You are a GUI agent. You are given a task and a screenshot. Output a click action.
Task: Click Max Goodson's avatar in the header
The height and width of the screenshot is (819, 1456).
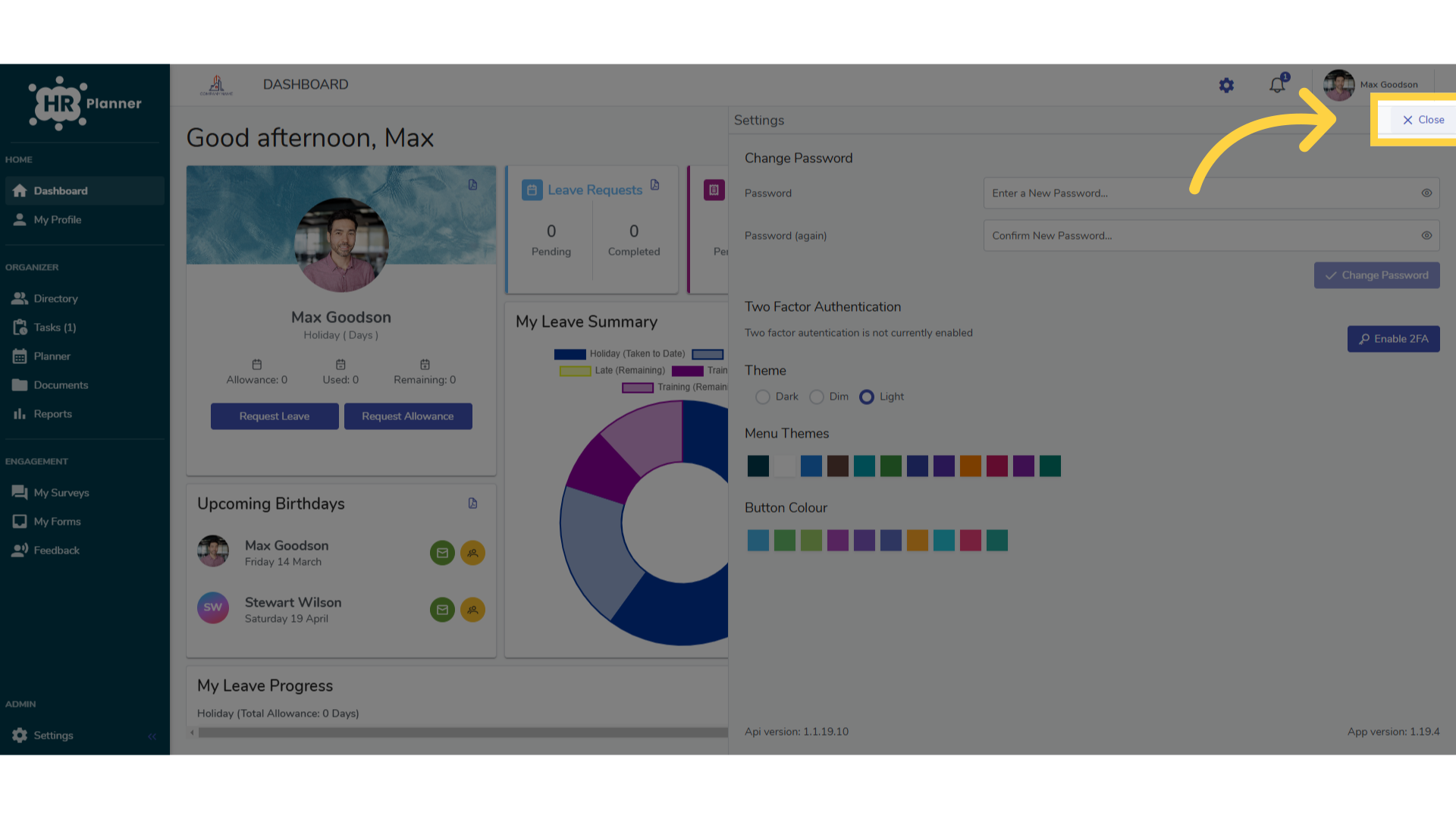coord(1338,85)
